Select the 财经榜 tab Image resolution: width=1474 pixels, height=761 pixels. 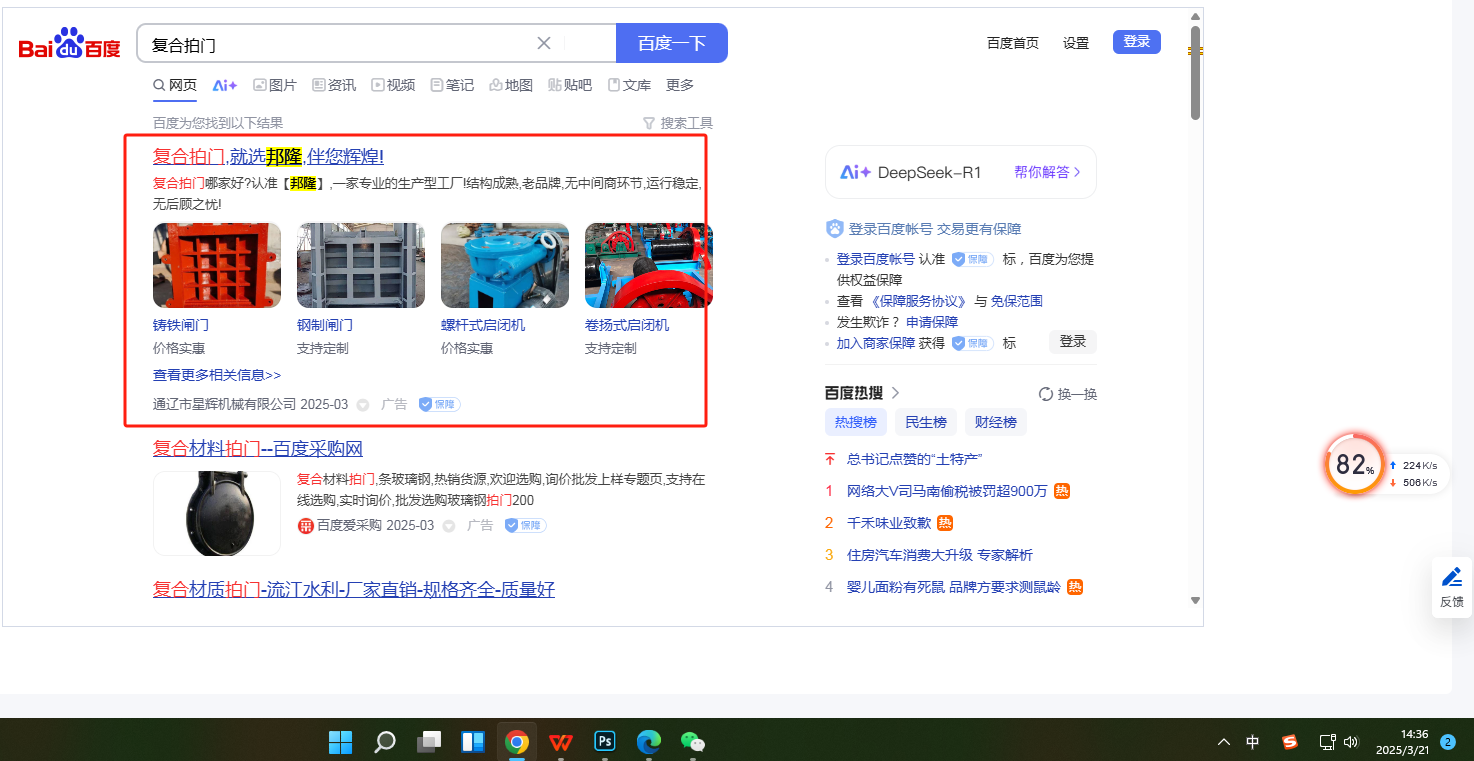996,422
